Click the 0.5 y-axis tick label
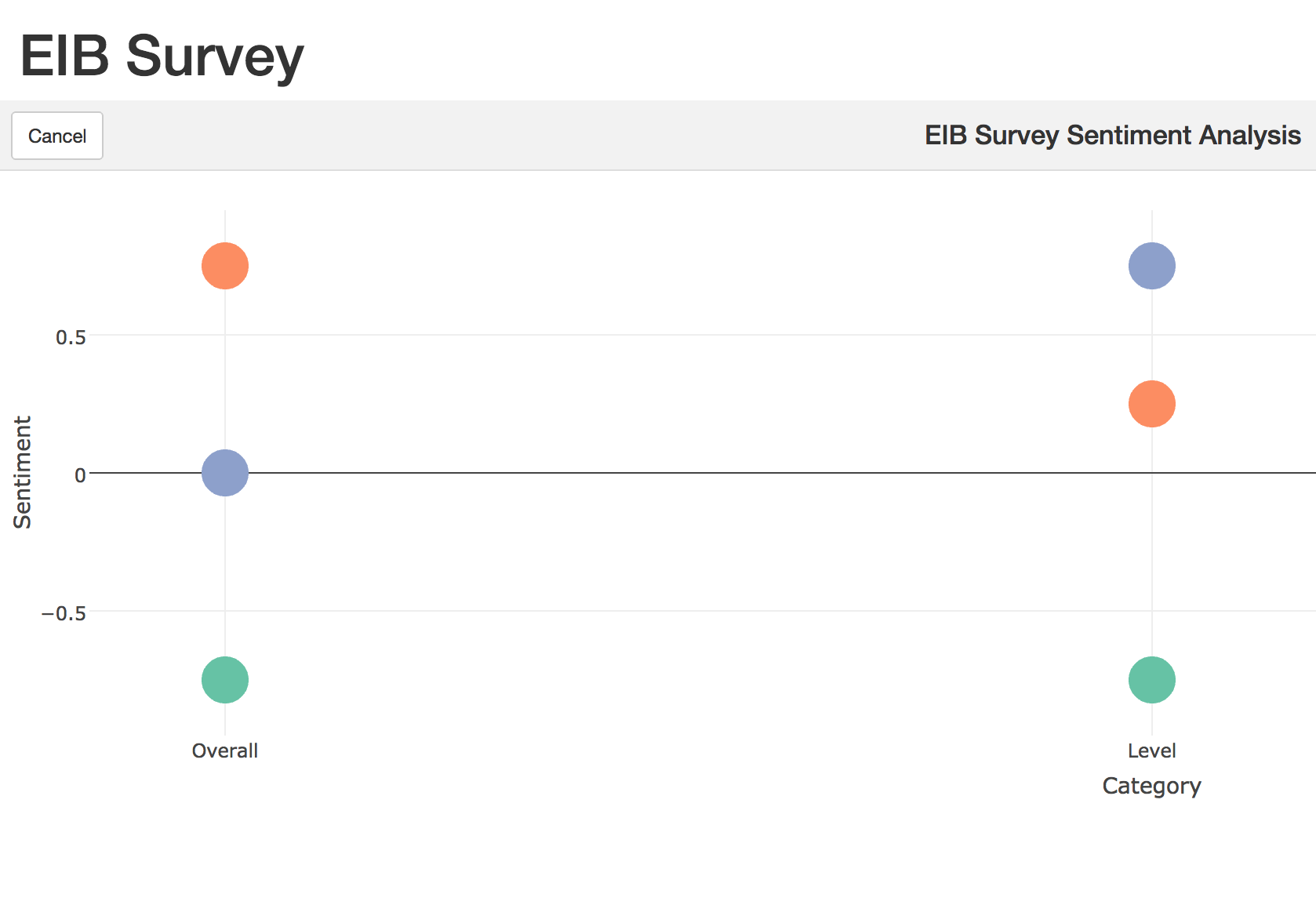 pos(71,337)
